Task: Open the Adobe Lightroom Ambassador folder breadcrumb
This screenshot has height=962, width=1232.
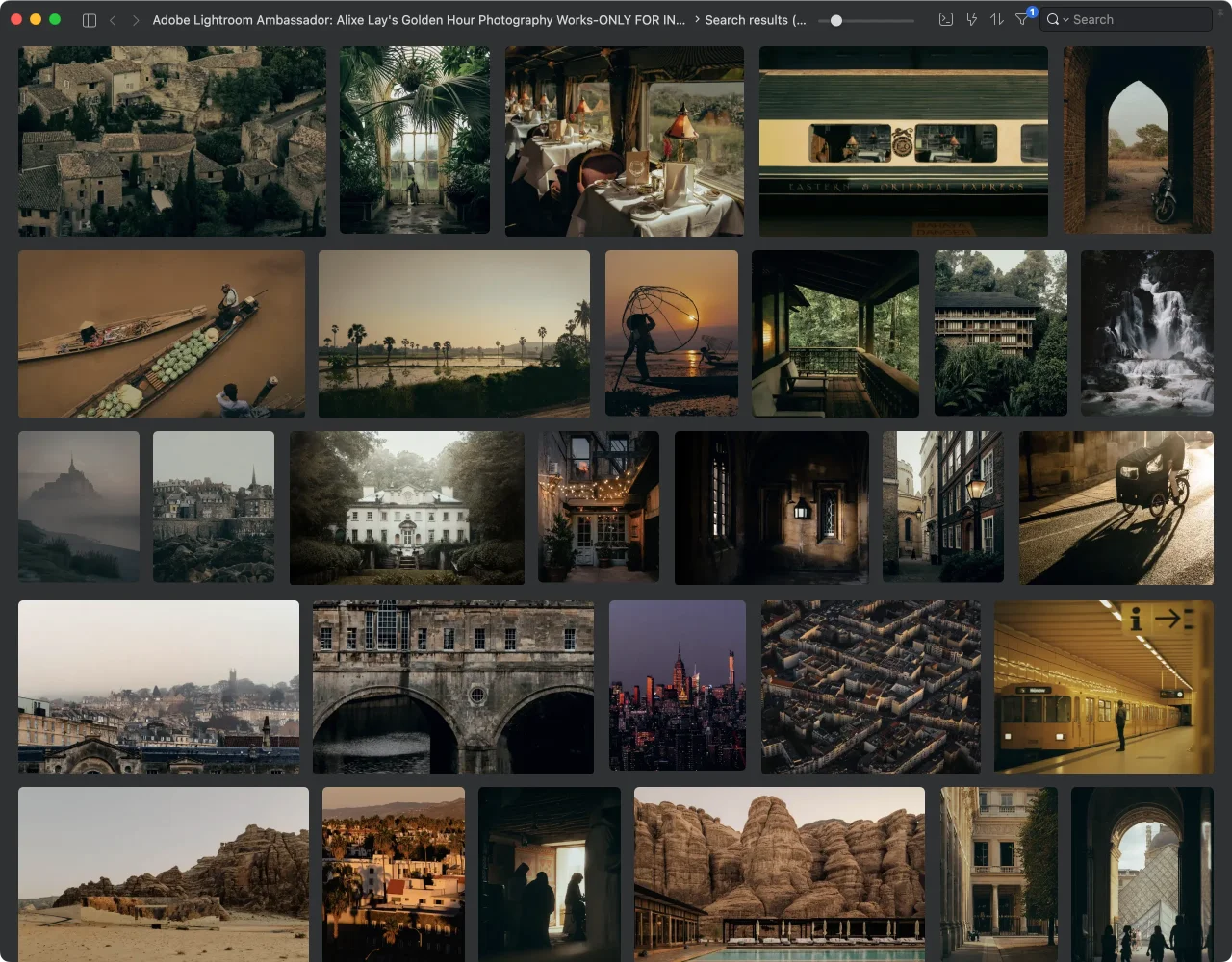Action: click(x=419, y=19)
